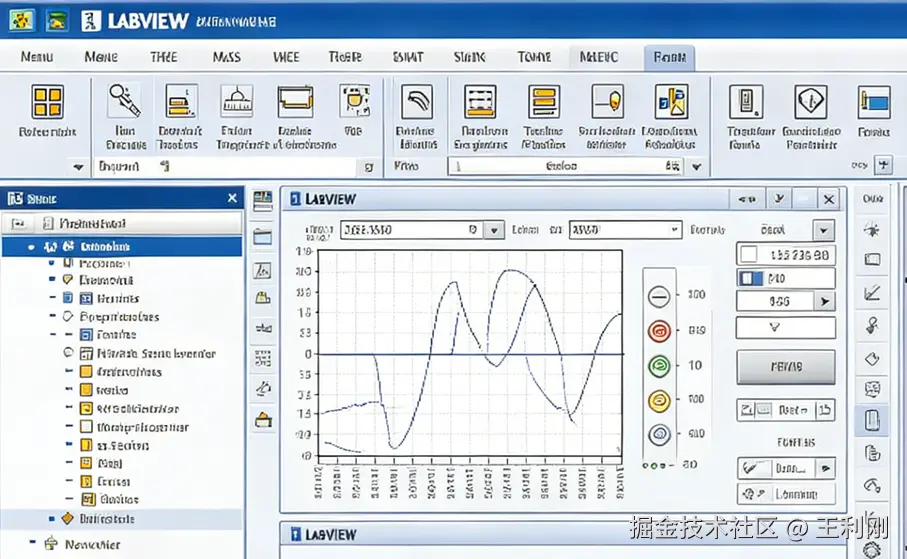Click the yellow-edged monitor screen ribbon icon
This screenshot has width=907, height=559.
pyautogui.click(x=295, y=101)
